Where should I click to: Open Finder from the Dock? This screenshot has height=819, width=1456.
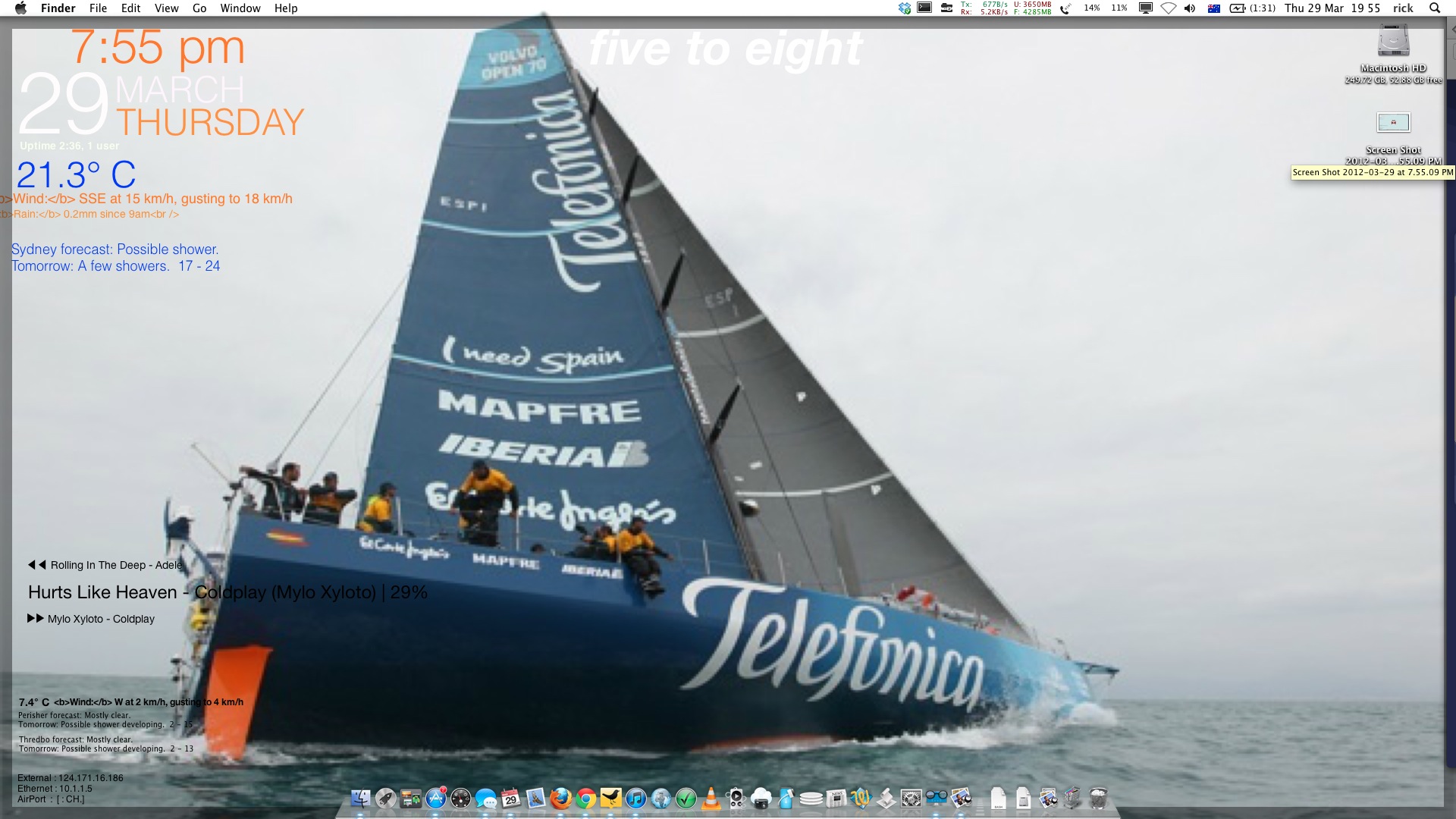click(x=361, y=798)
